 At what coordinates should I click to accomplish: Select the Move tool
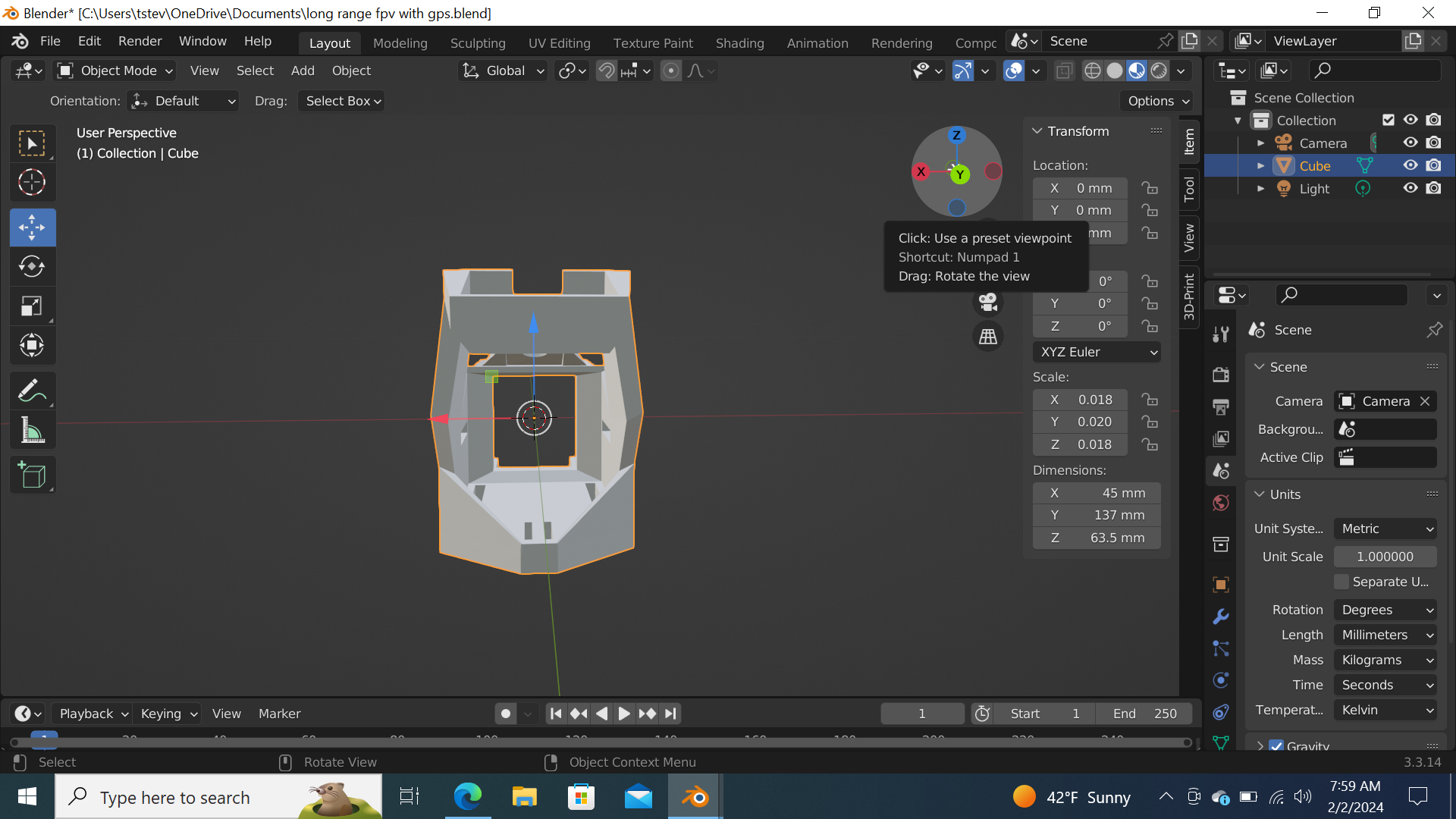(x=33, y=227)
